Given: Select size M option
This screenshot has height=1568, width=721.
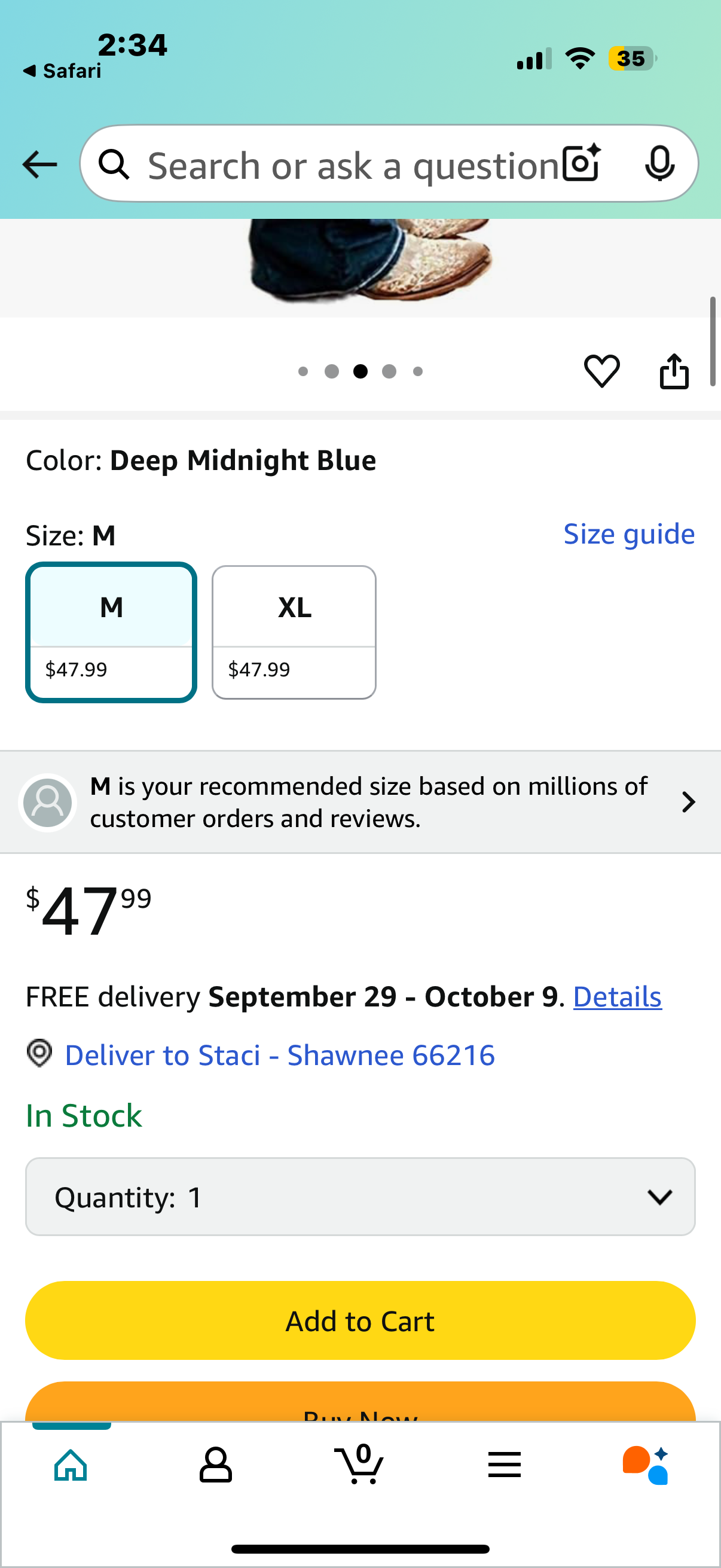Looking at the screenshot, I should (x=111, y=632).
